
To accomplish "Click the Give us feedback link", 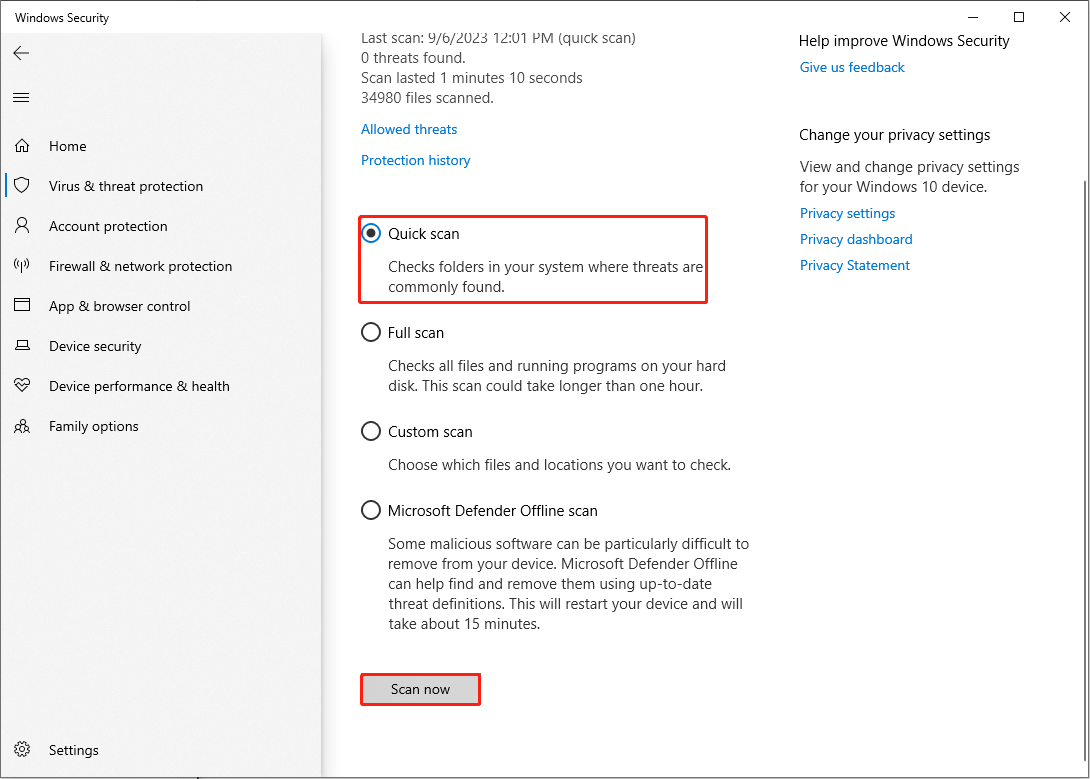I will click(852, 67).
